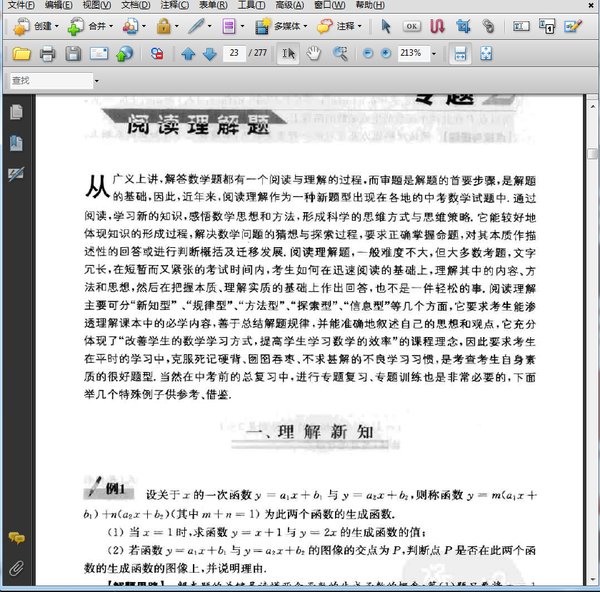Screen dimensions: 600x592
Task: Click the page number field showing 23
Action: (x=234, y=53)
